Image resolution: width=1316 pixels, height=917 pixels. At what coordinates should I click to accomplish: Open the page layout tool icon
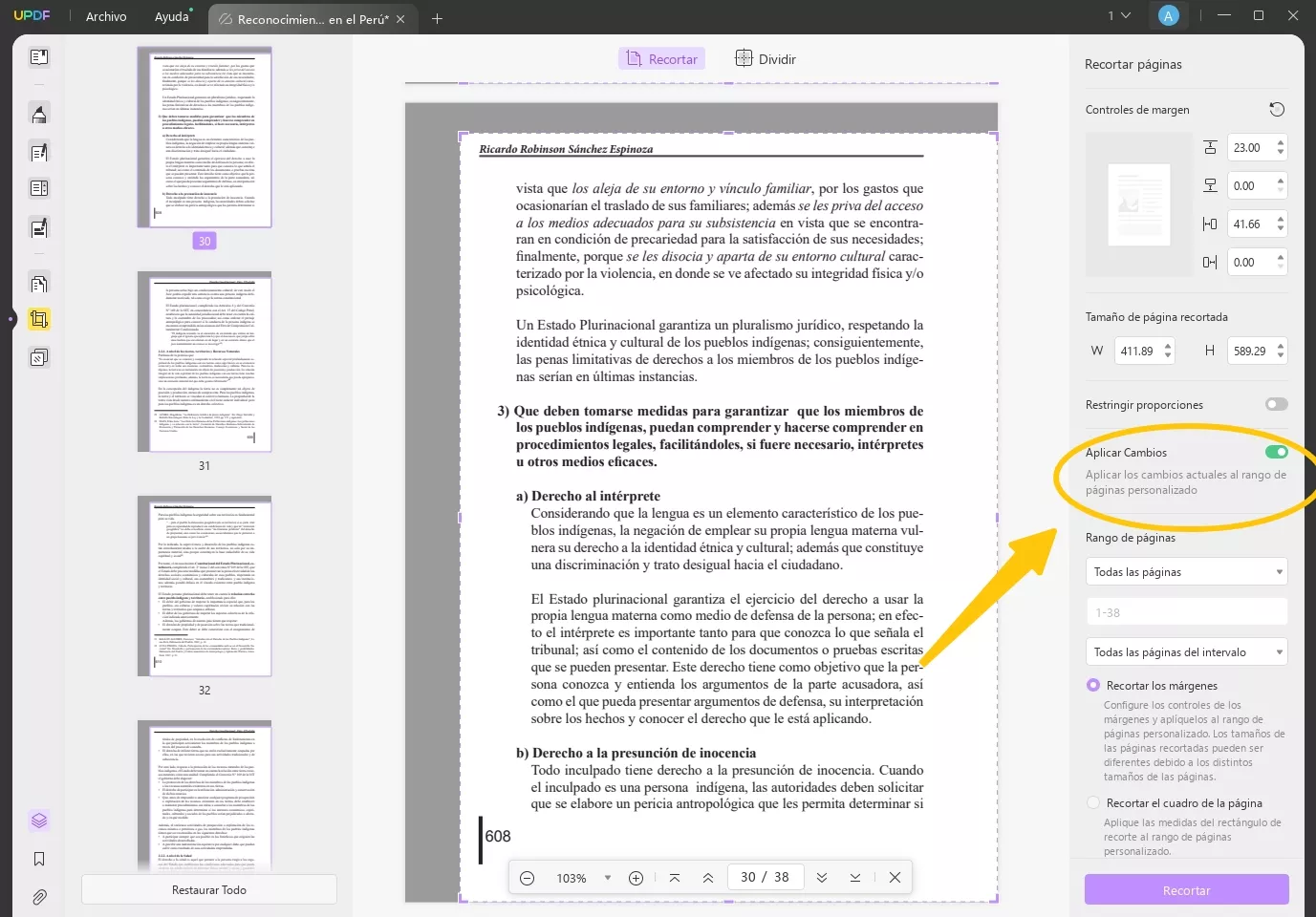(39, 188)
